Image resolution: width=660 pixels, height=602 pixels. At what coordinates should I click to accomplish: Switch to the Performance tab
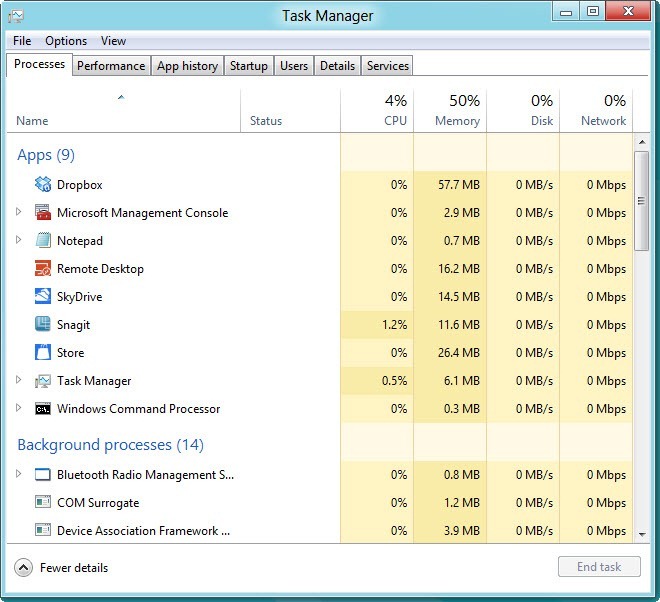click(x=111, y=66)
